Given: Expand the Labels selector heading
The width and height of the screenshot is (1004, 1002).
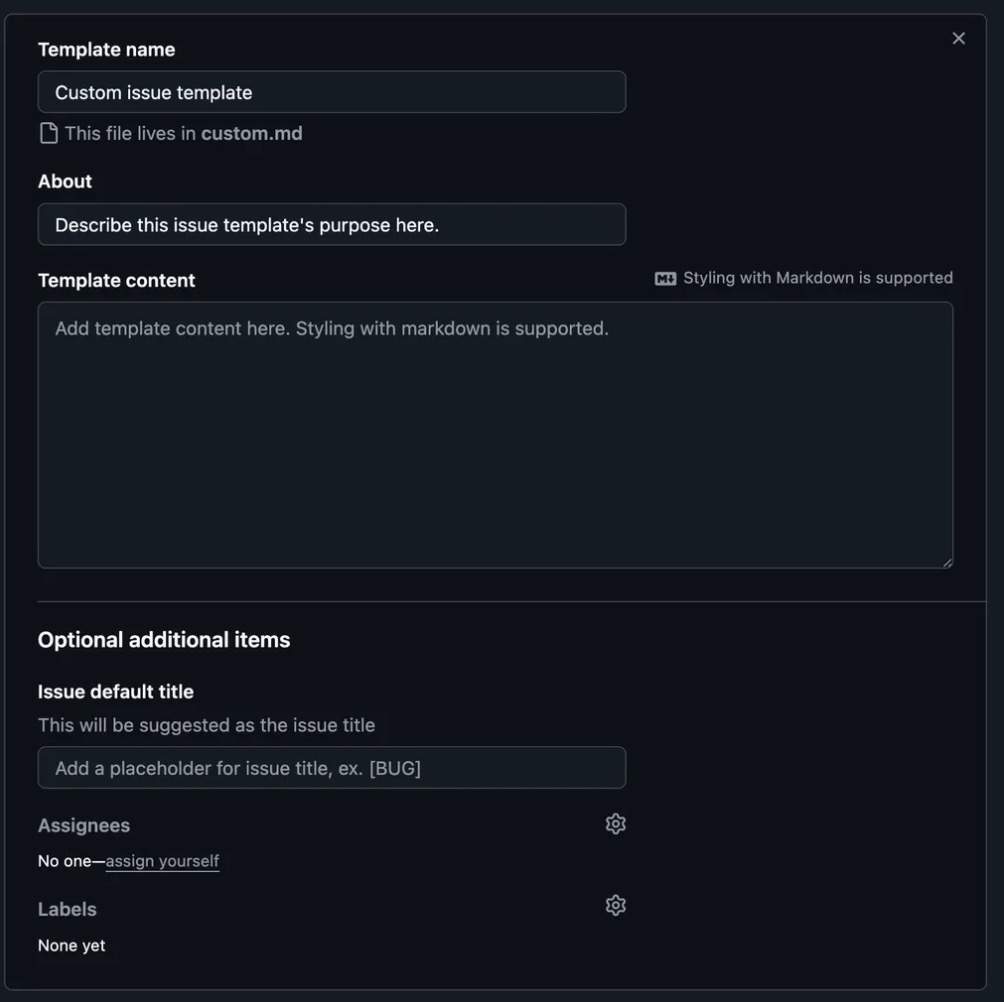Looking at the screenshot, I should point(67,910).
